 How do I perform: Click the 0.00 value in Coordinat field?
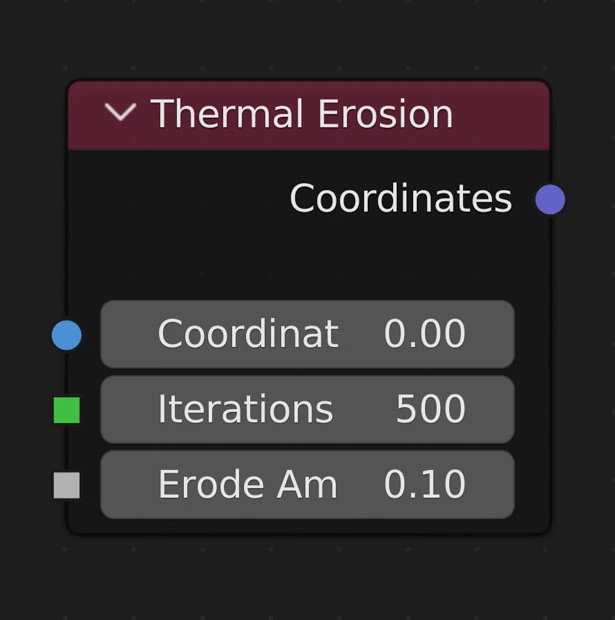pyautogui.click(x=425, y=334)
